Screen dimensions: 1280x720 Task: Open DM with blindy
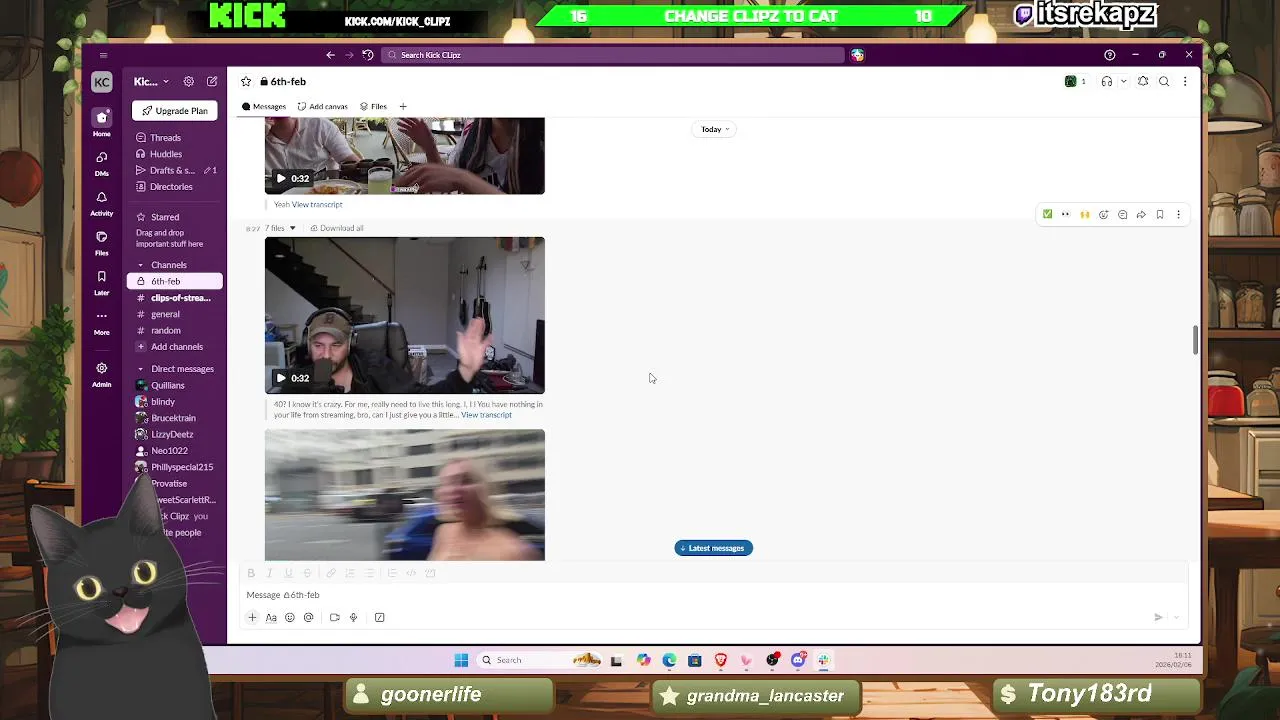point(162,402)
